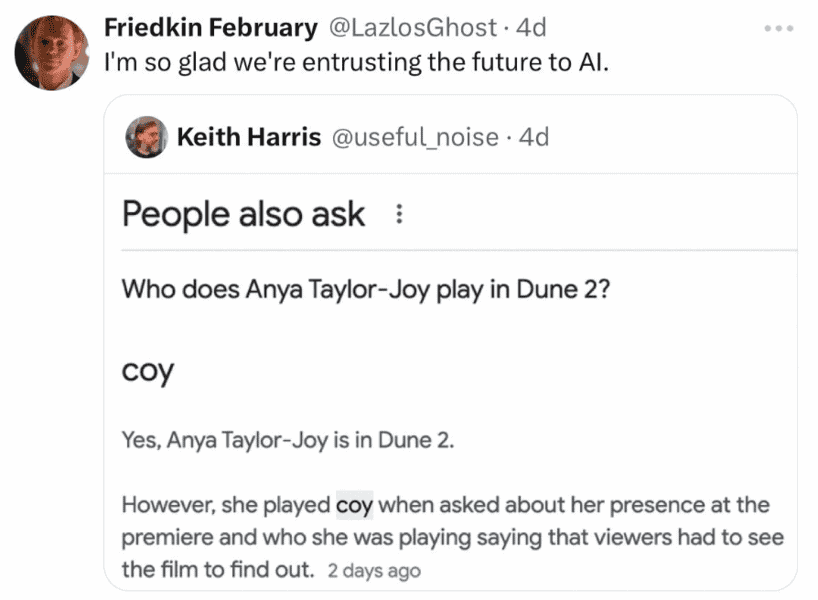
Task: Visit the @LazlosGhost handle
Action: [x=412, y=28]
